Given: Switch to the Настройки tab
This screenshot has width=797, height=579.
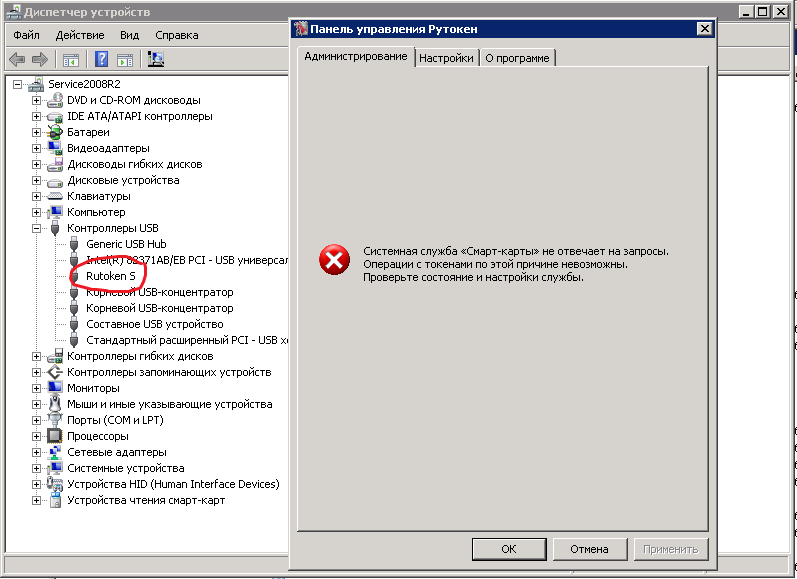Looking at the screenshot, I should click(x=446, y=58).
